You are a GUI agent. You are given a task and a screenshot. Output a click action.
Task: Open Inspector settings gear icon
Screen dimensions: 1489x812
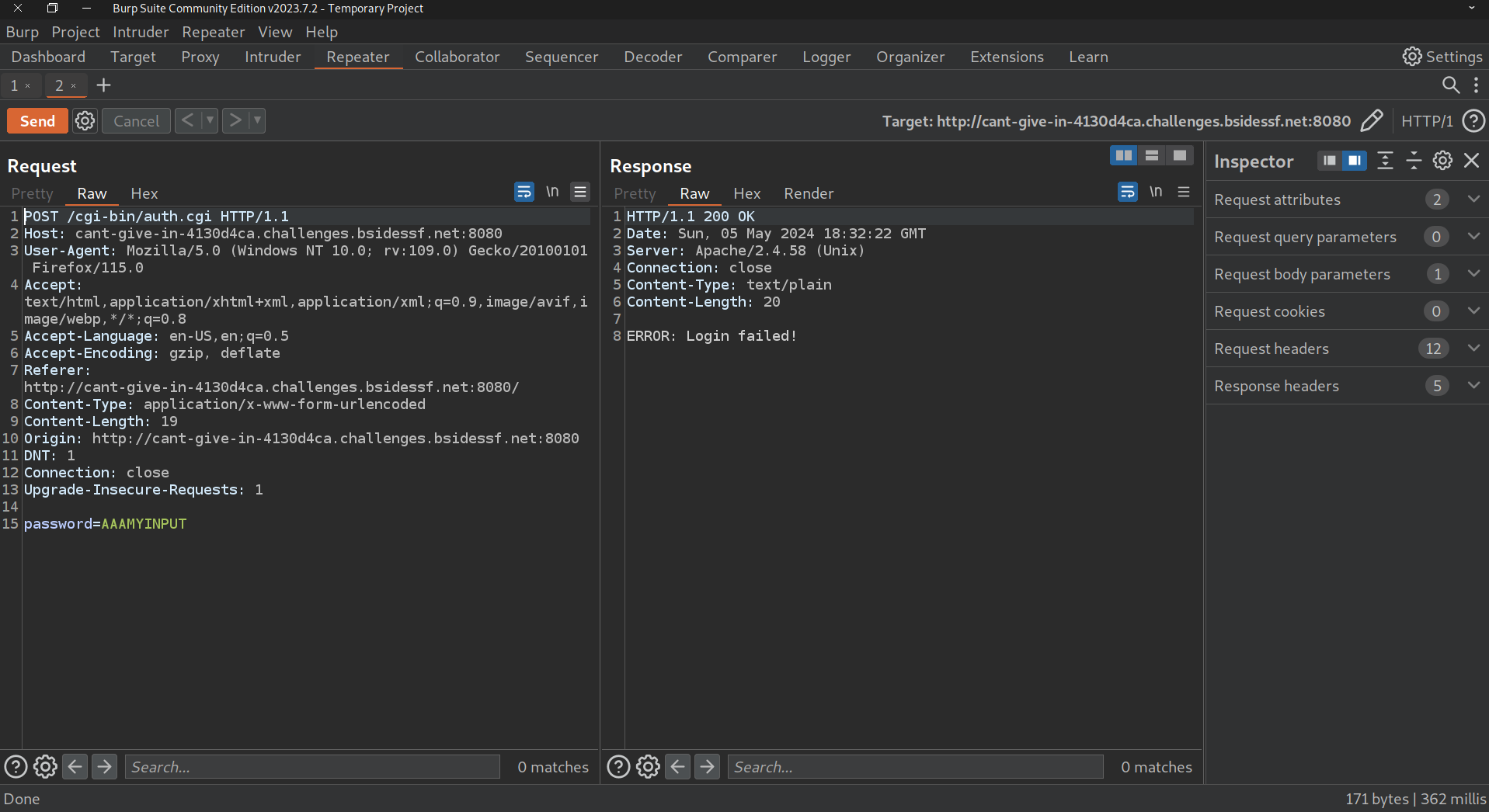point(1442,161)
